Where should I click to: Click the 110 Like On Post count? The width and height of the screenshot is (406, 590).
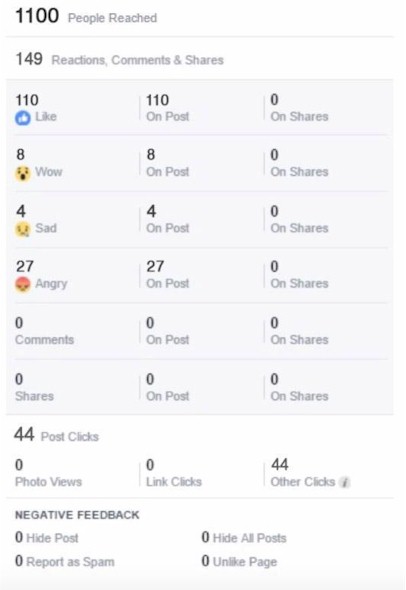coord(167,108)
